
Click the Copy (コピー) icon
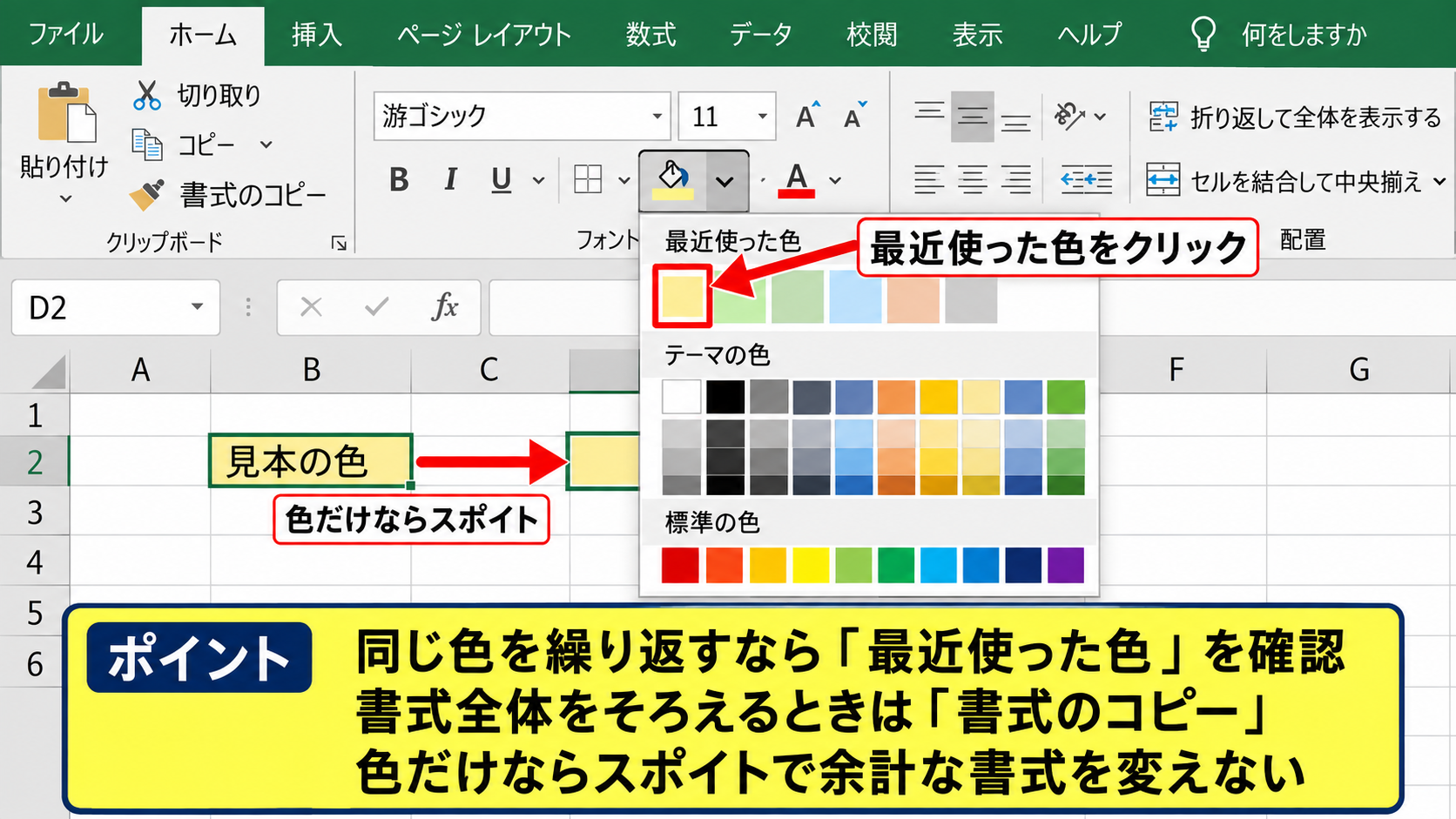(x=147, y=144)
